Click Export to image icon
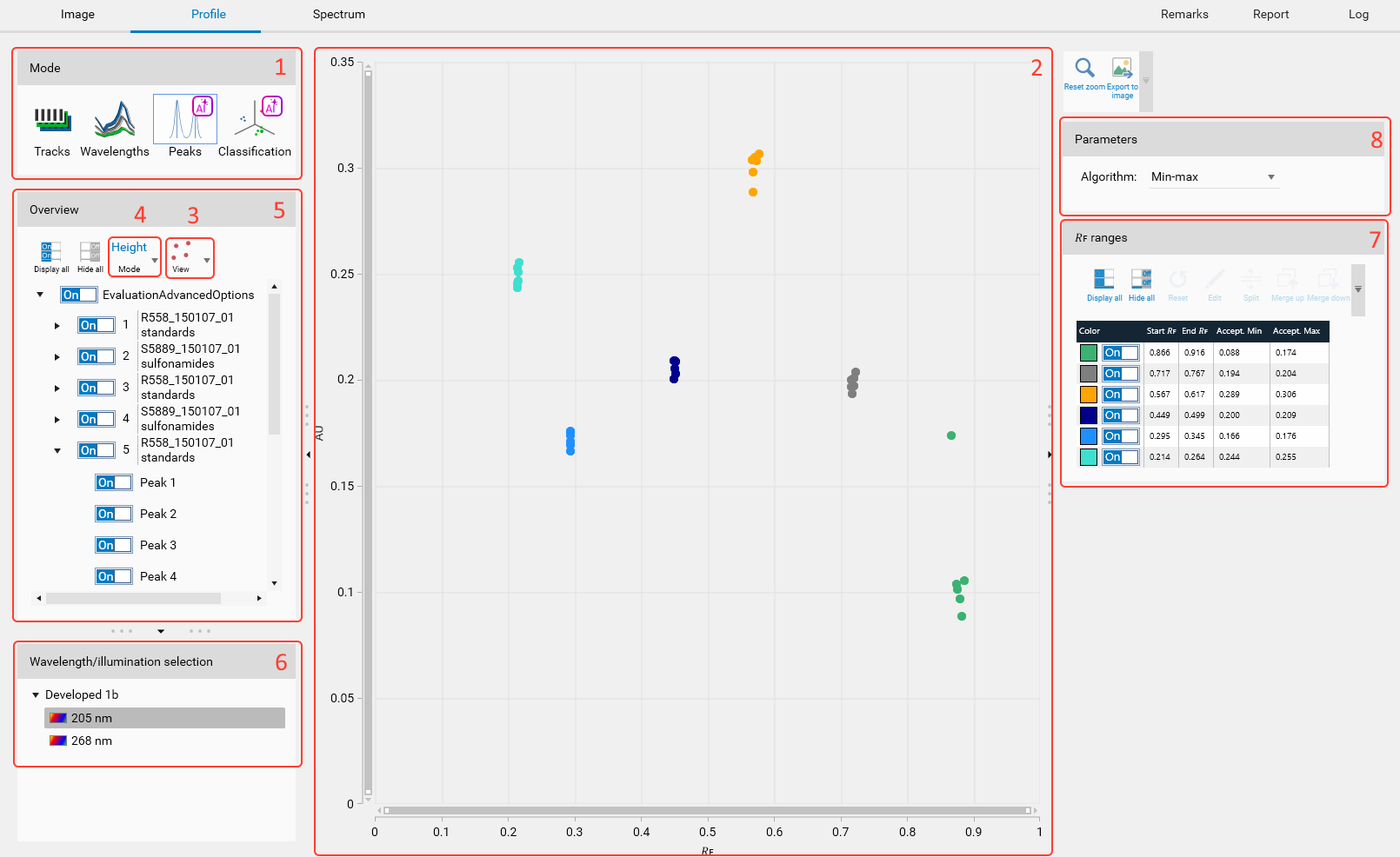Screen dimensions: 1400x857 point(1122,69)
